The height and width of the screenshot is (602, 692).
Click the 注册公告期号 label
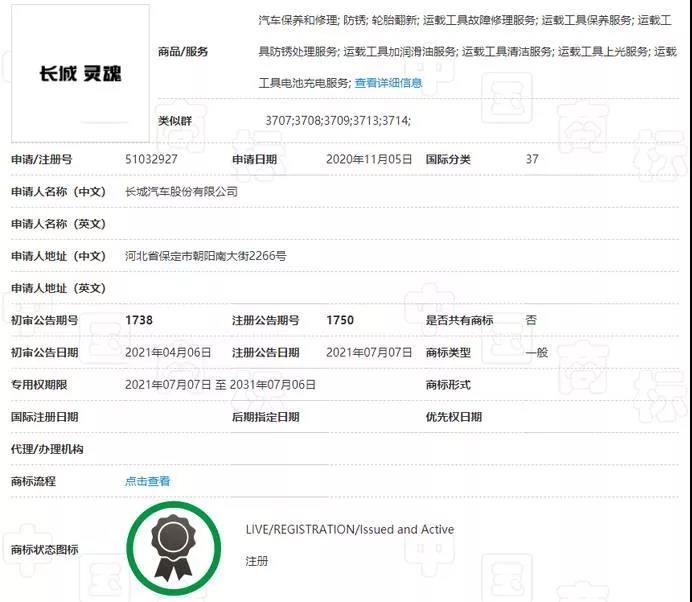click(266, 320)
